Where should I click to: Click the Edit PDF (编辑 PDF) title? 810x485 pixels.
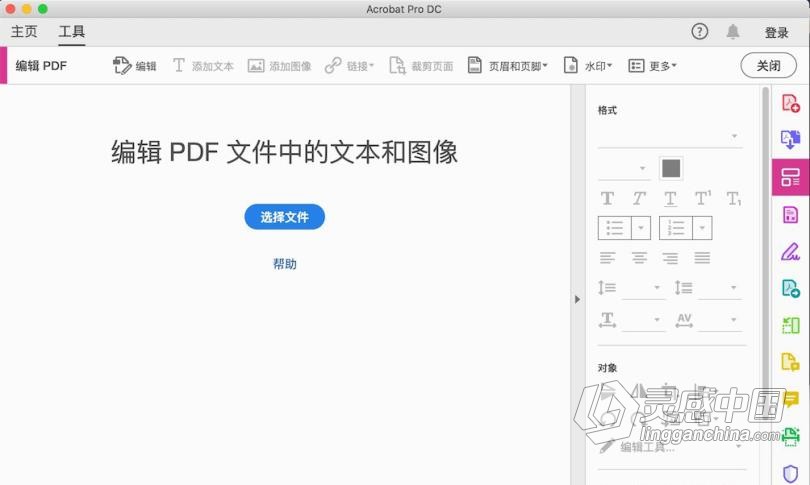pos(41,66)
